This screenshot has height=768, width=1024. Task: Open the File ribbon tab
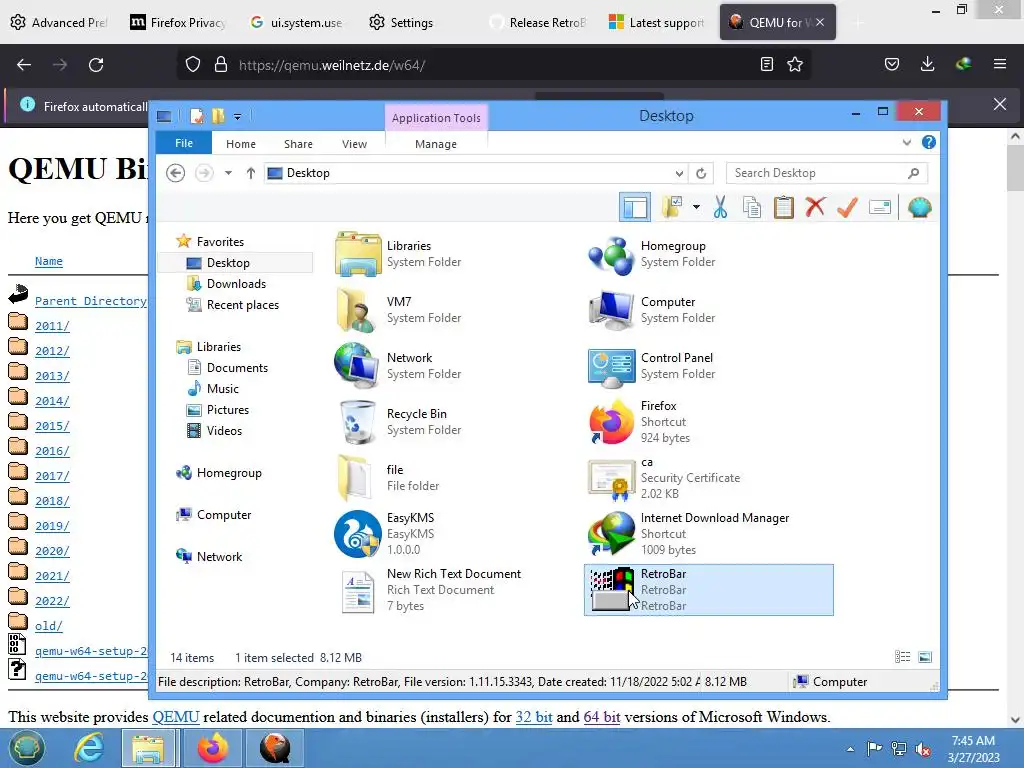[x=184, y=143]
